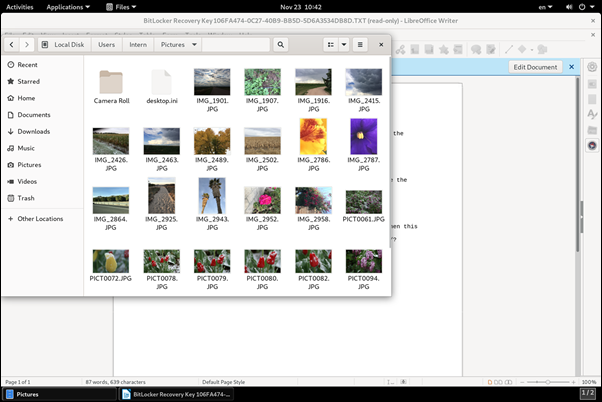Select thumbnail IMG_1907.JPG
Screen dimensions: 602x402
pos(263,82)
